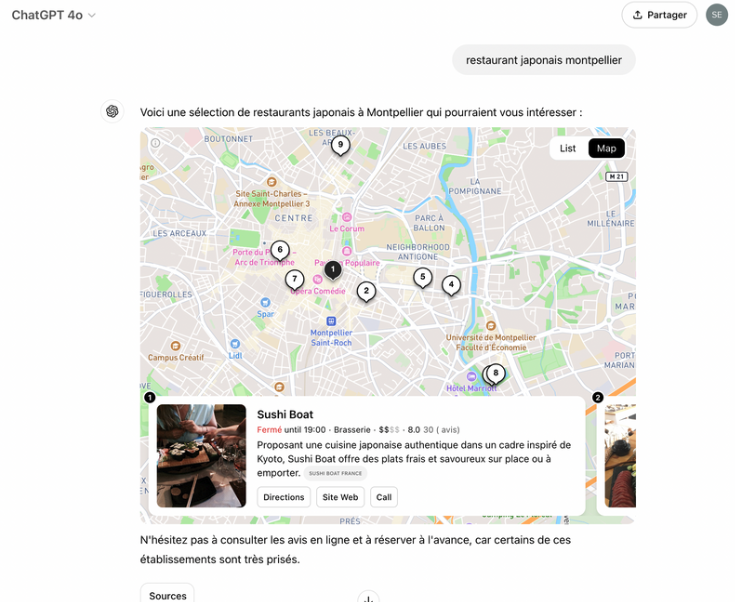Select map pin number 5

[x=422, y=278]
